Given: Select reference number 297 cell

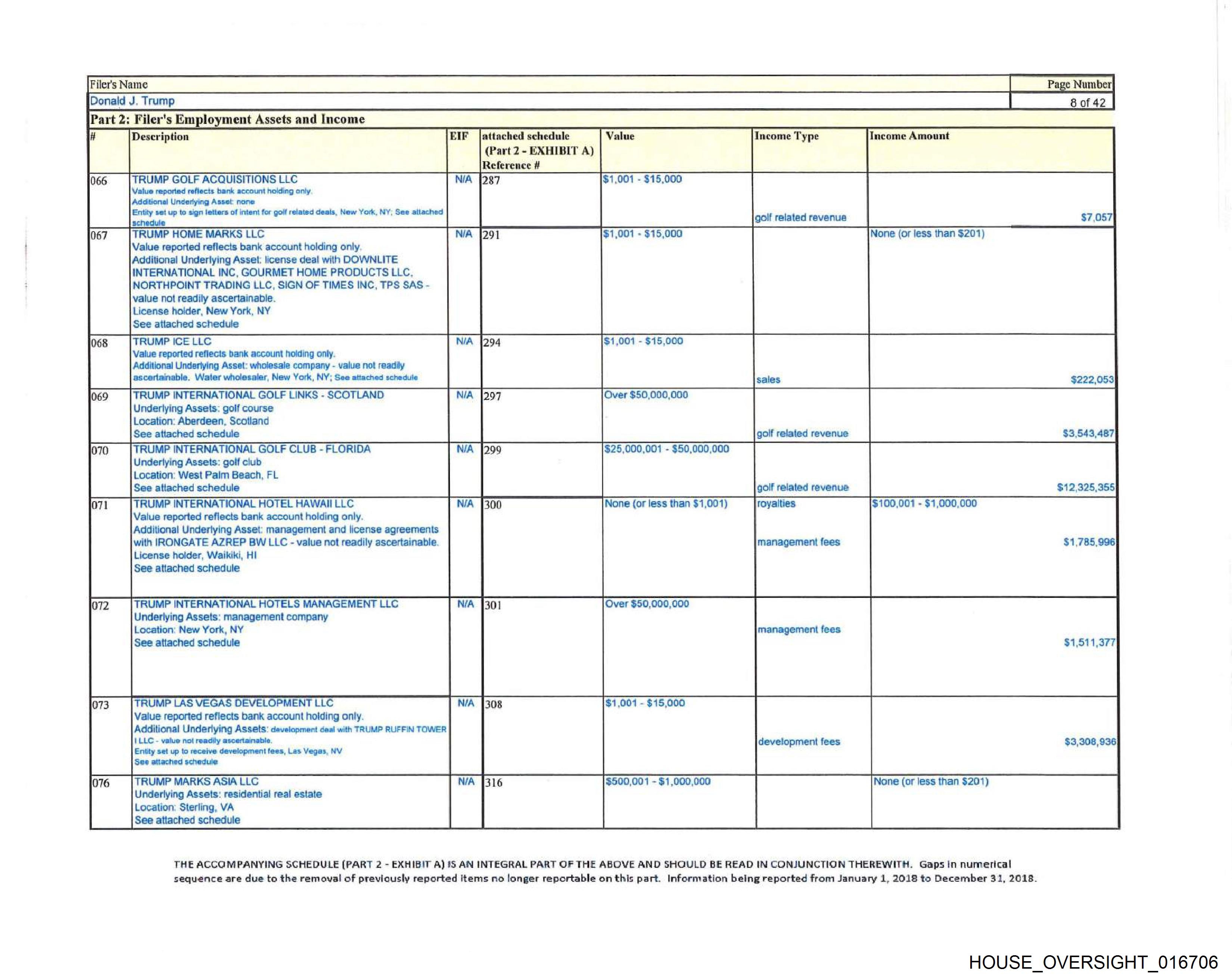Looking at the screenshot, I should [x=492, y=396].
